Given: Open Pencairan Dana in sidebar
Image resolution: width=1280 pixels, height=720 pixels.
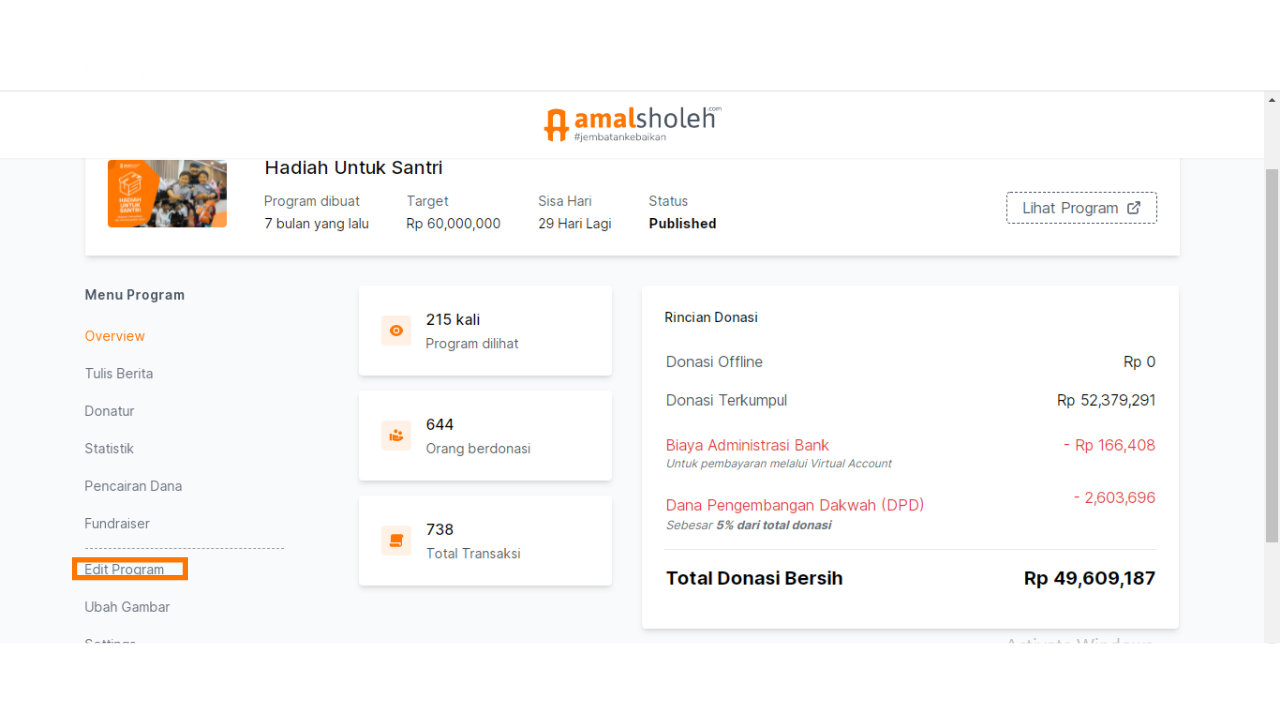Looking at the screenshot, I should point(133,486).
